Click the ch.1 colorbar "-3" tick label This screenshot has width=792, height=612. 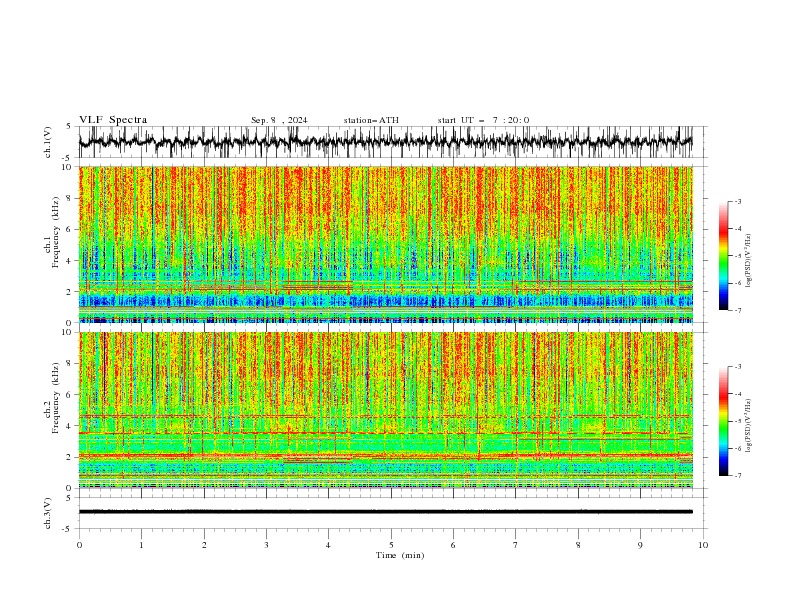click(x=737, y=201)
